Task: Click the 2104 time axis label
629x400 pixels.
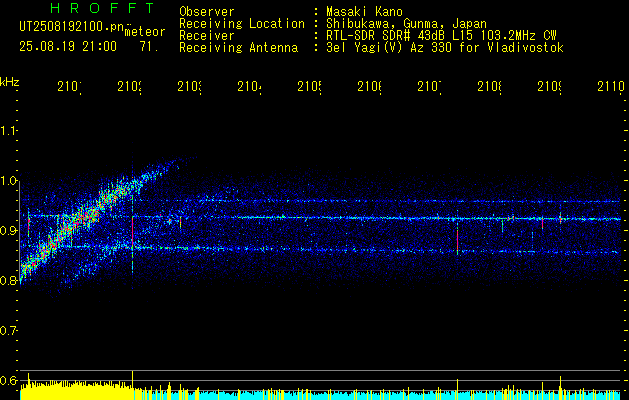Action: tap(250, 87)
